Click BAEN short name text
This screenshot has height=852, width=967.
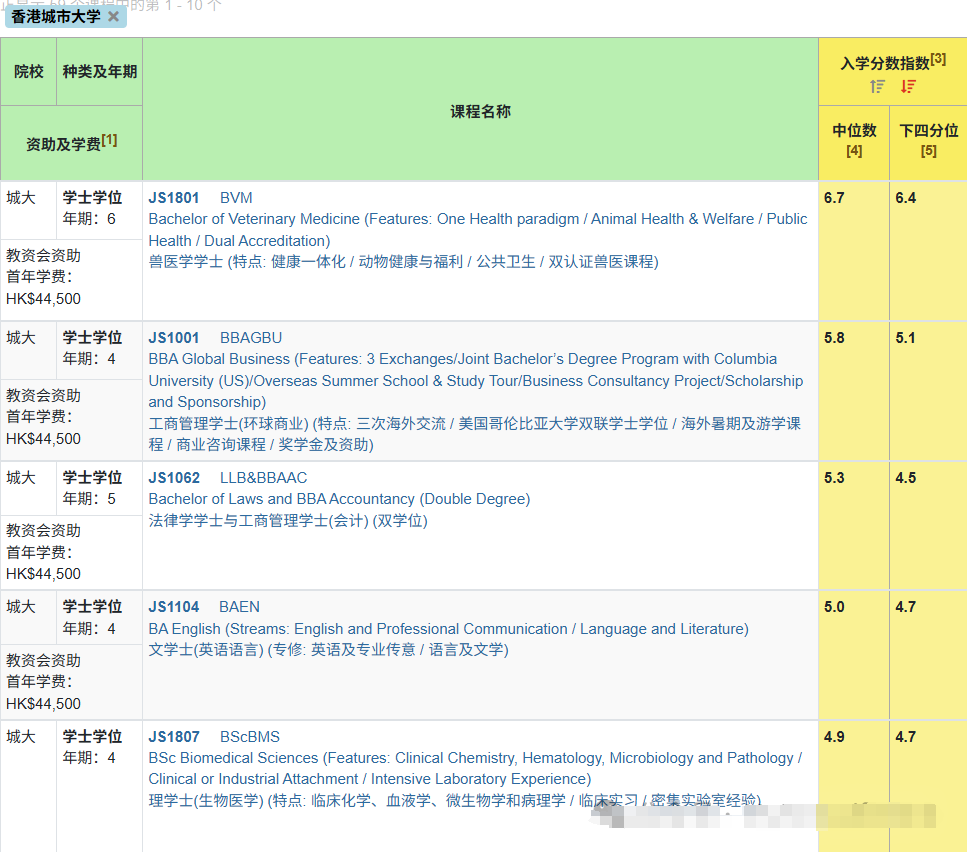tap(240, 607)
